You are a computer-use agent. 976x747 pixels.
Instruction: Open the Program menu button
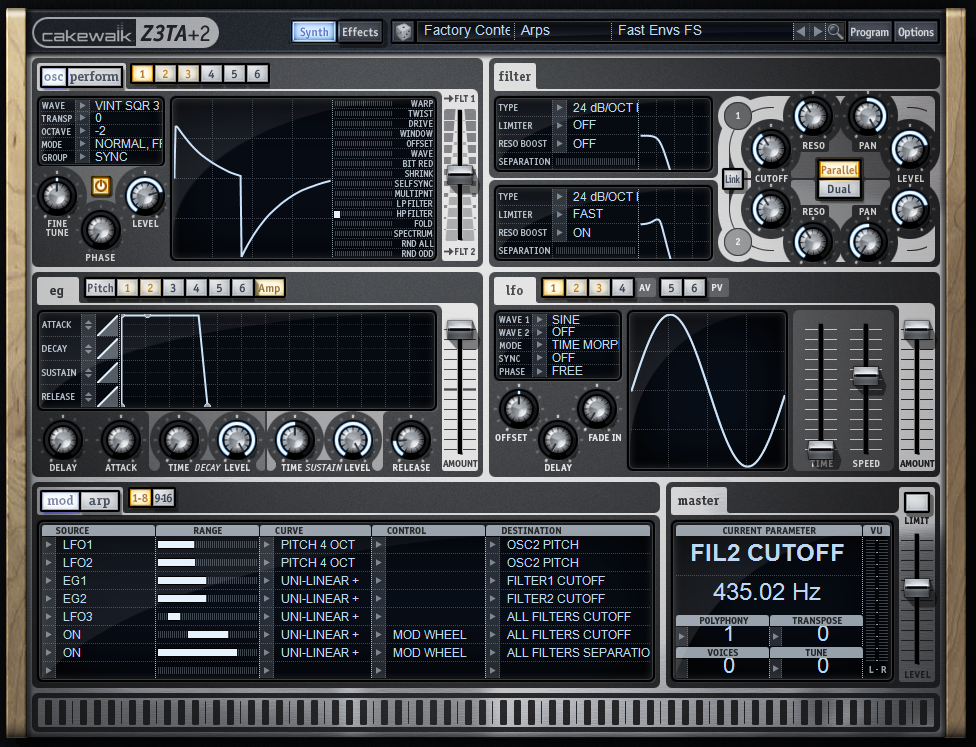coord(869,32)
